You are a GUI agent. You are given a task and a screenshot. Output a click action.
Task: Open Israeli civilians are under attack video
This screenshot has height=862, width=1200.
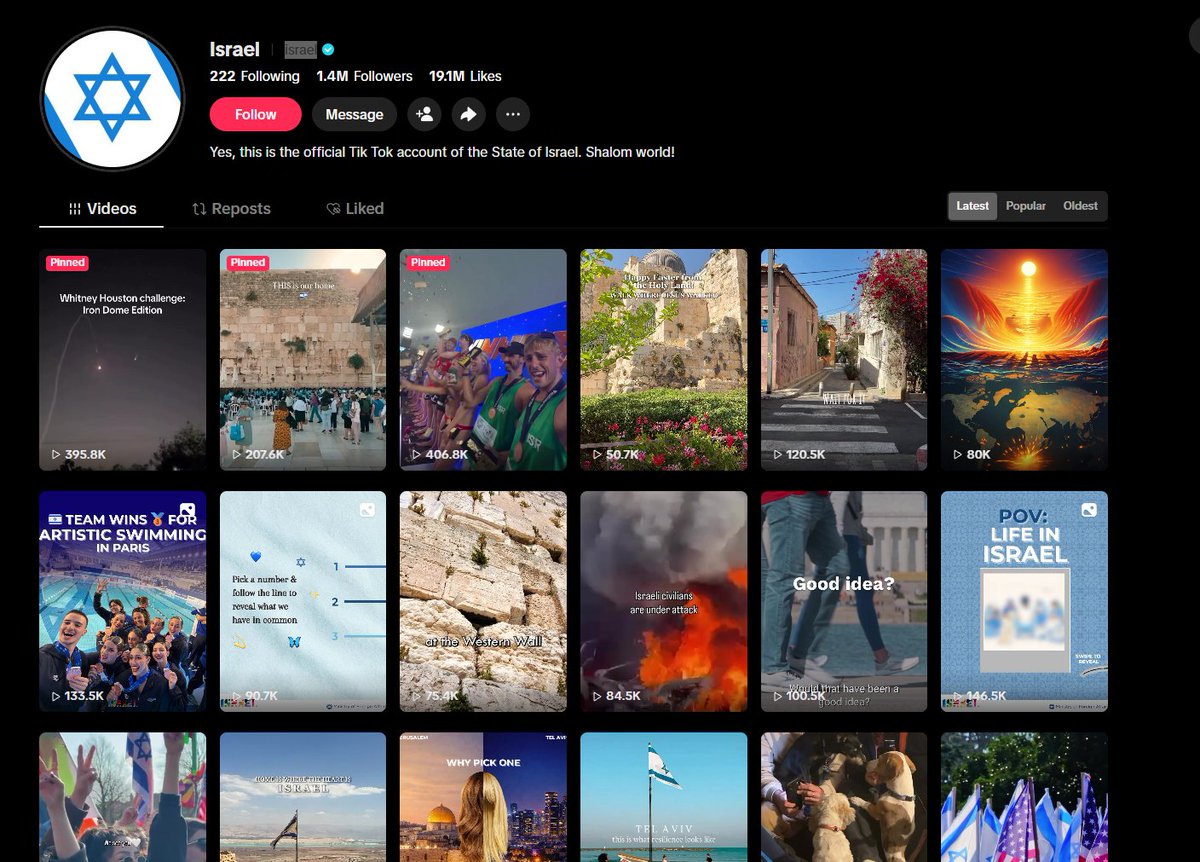(664, 601)
